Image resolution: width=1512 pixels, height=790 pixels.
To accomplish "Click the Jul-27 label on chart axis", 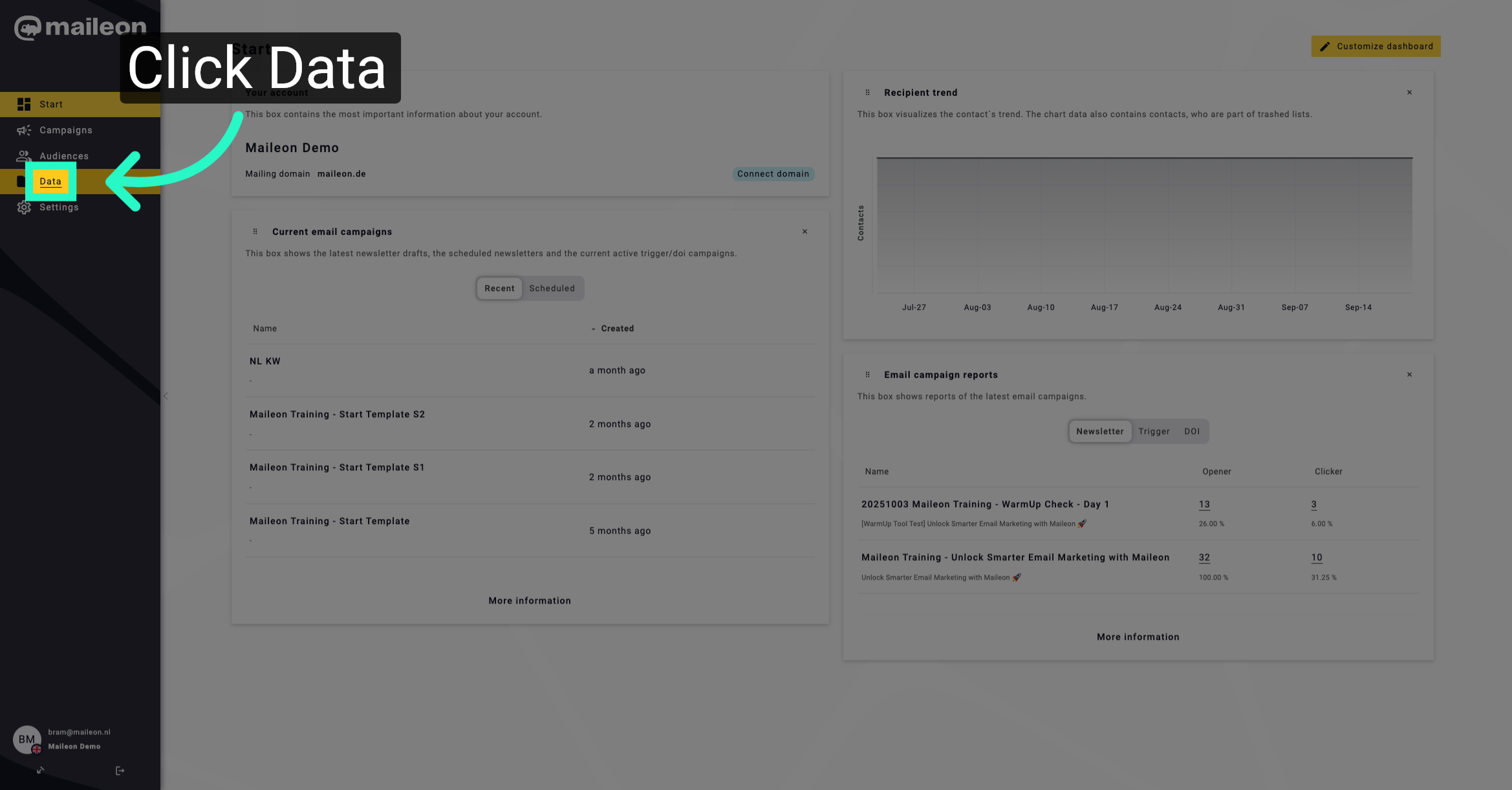I will point(914,307).
